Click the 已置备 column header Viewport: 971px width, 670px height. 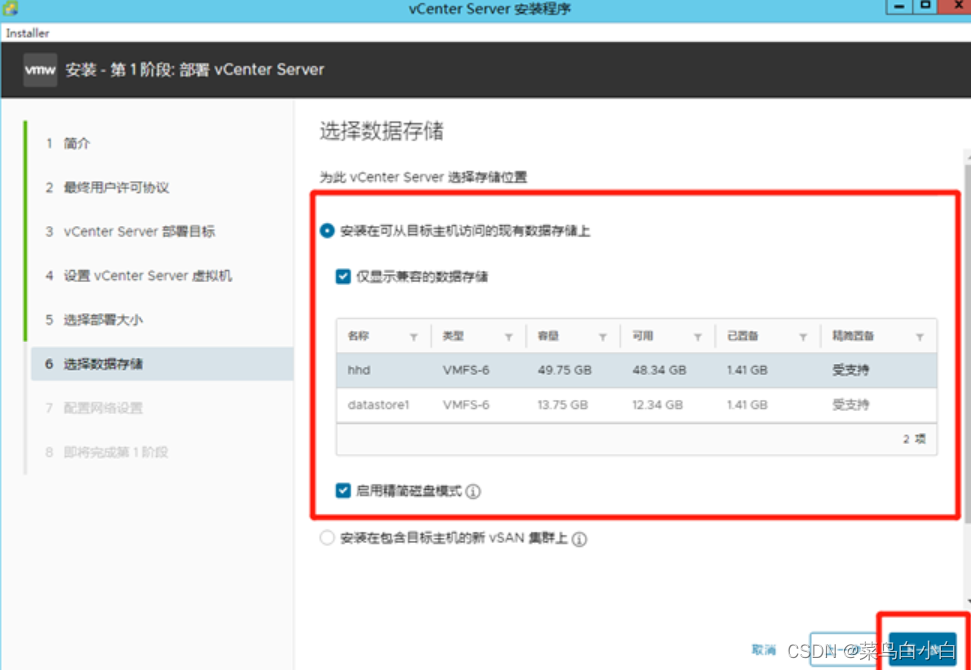742,336
